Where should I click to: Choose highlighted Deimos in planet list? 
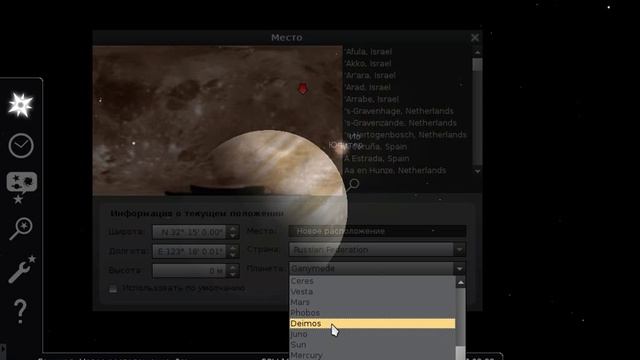[x=372, y=323]
